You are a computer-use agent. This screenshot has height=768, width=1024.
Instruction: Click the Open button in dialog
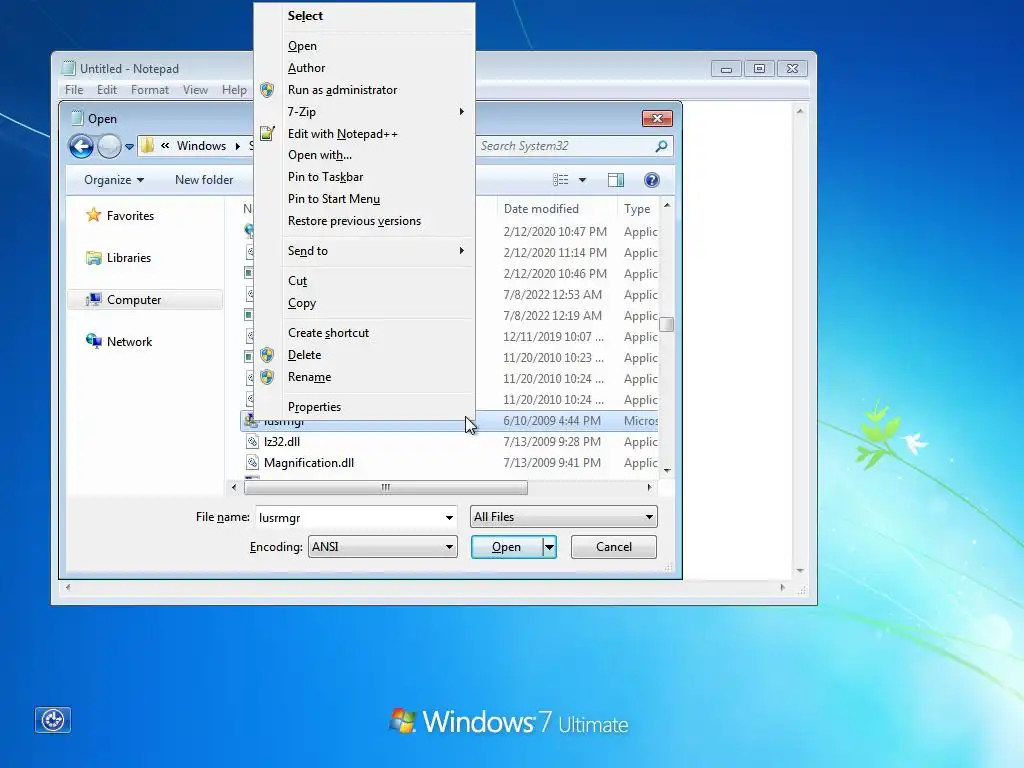click(x=507, y=547)
